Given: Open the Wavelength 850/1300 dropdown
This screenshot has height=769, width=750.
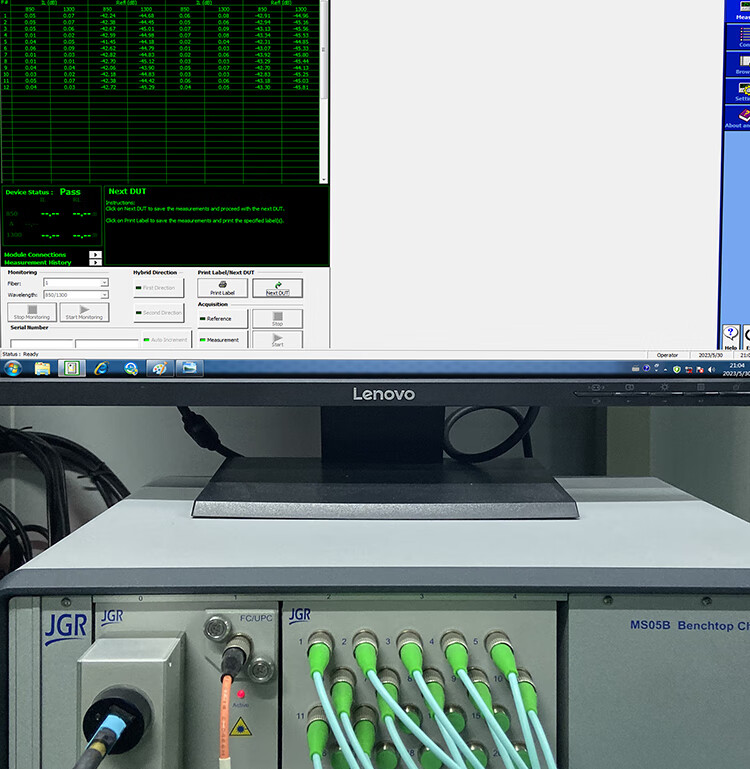Looking at the screenshot, I should point(76,295).
